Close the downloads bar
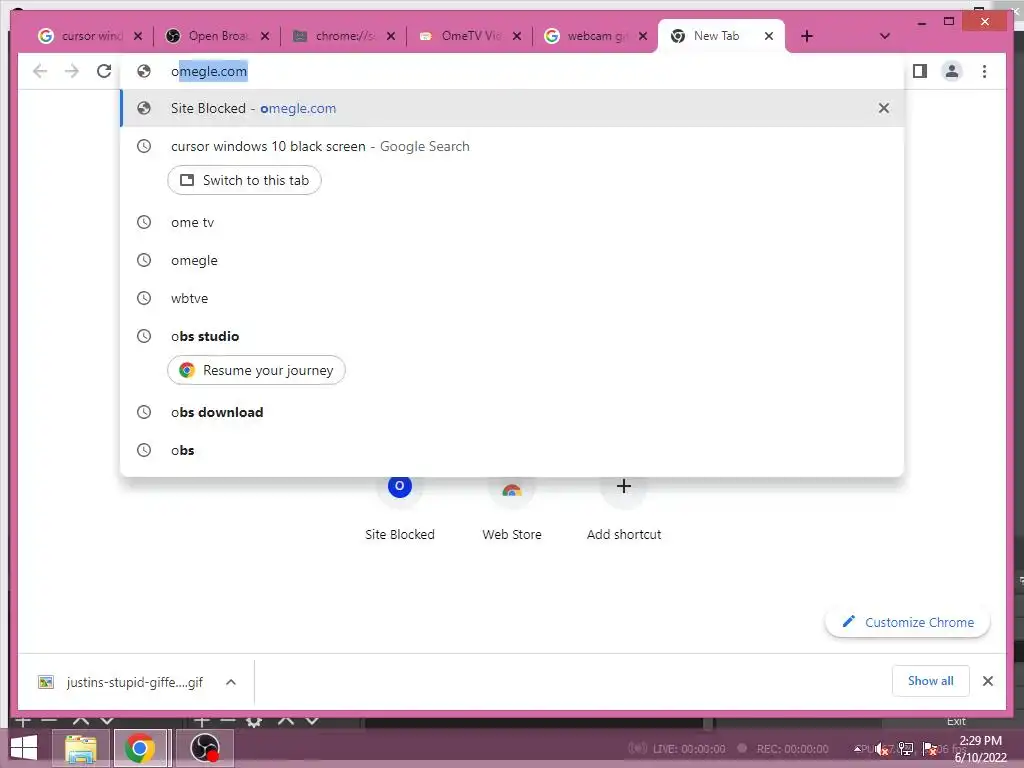The height and width of the screenshot is (768, 1024). pyautogui.click(x=988, y=681)
